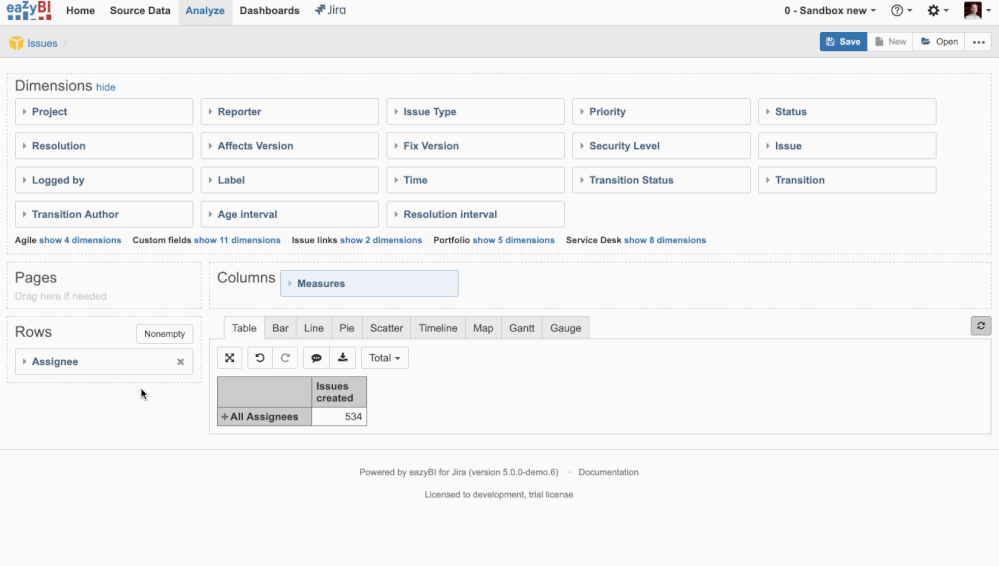Click the redo arrow icon
The image size is (999, 566).
coord(285,358)
